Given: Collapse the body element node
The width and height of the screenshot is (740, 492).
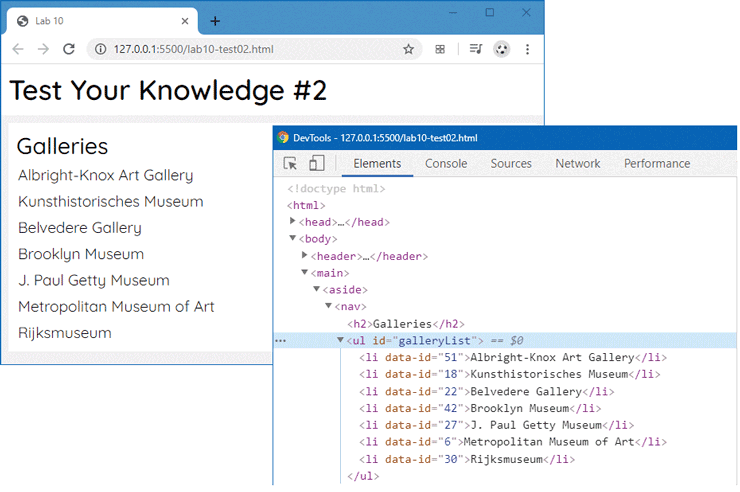Looking at the screenshot, I should [x=293, y=238].
